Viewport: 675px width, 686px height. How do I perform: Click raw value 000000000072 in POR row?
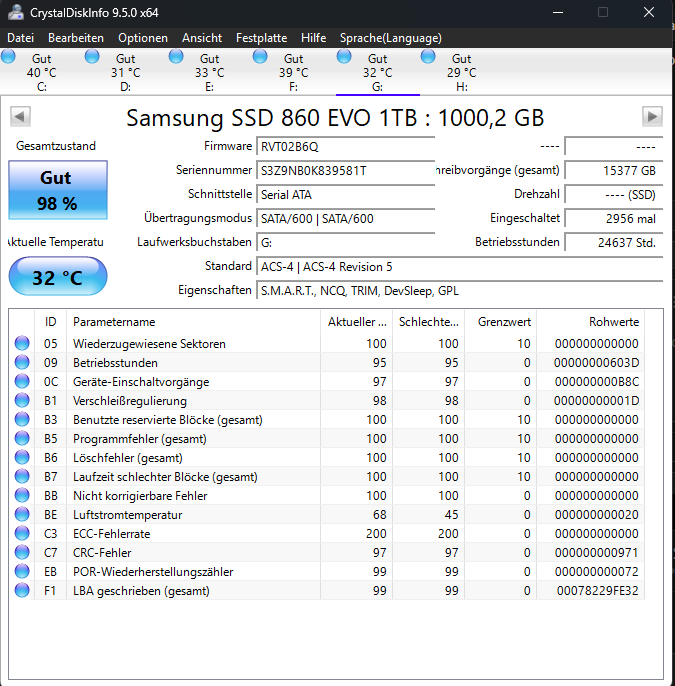pyautogui.click(x=597, y=572)
